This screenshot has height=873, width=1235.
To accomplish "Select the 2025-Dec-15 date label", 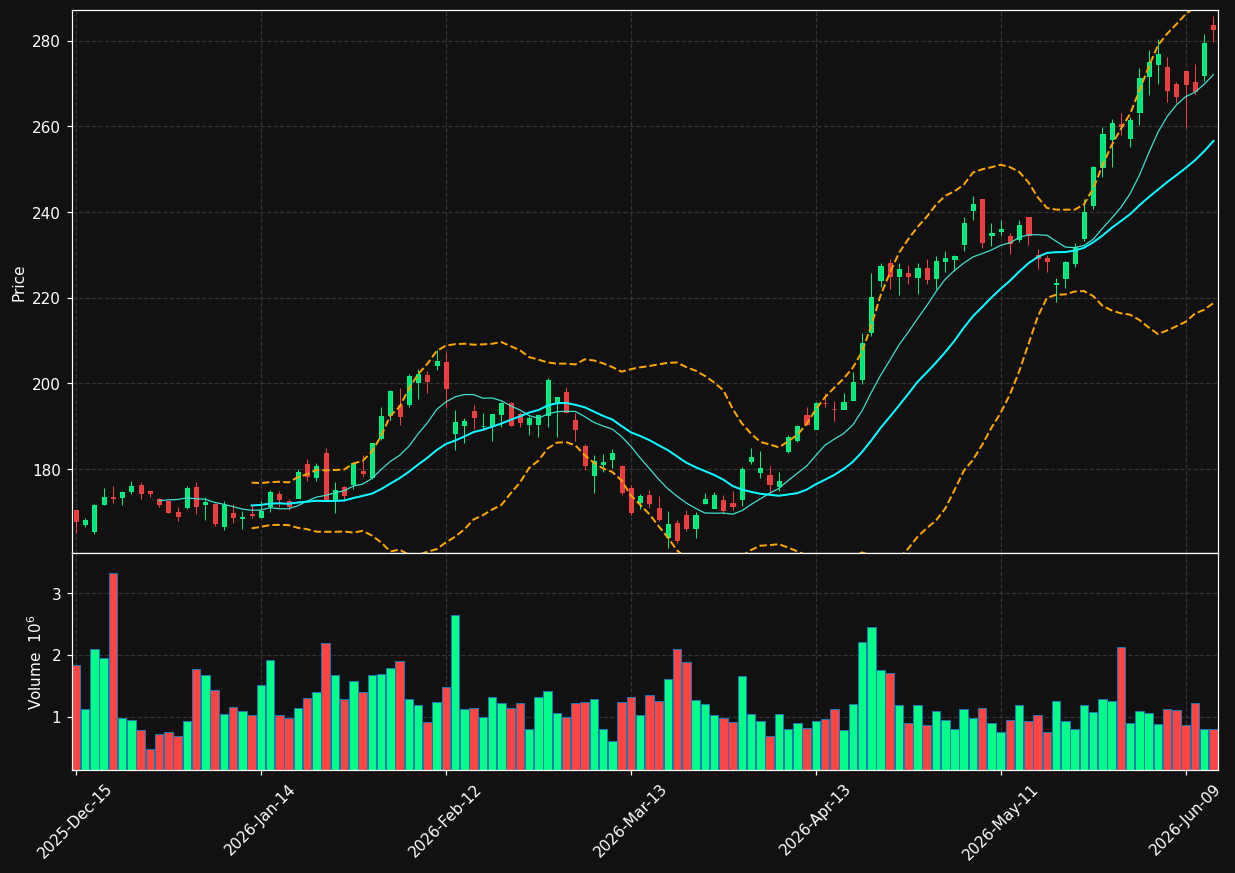I will coord(75,820).
